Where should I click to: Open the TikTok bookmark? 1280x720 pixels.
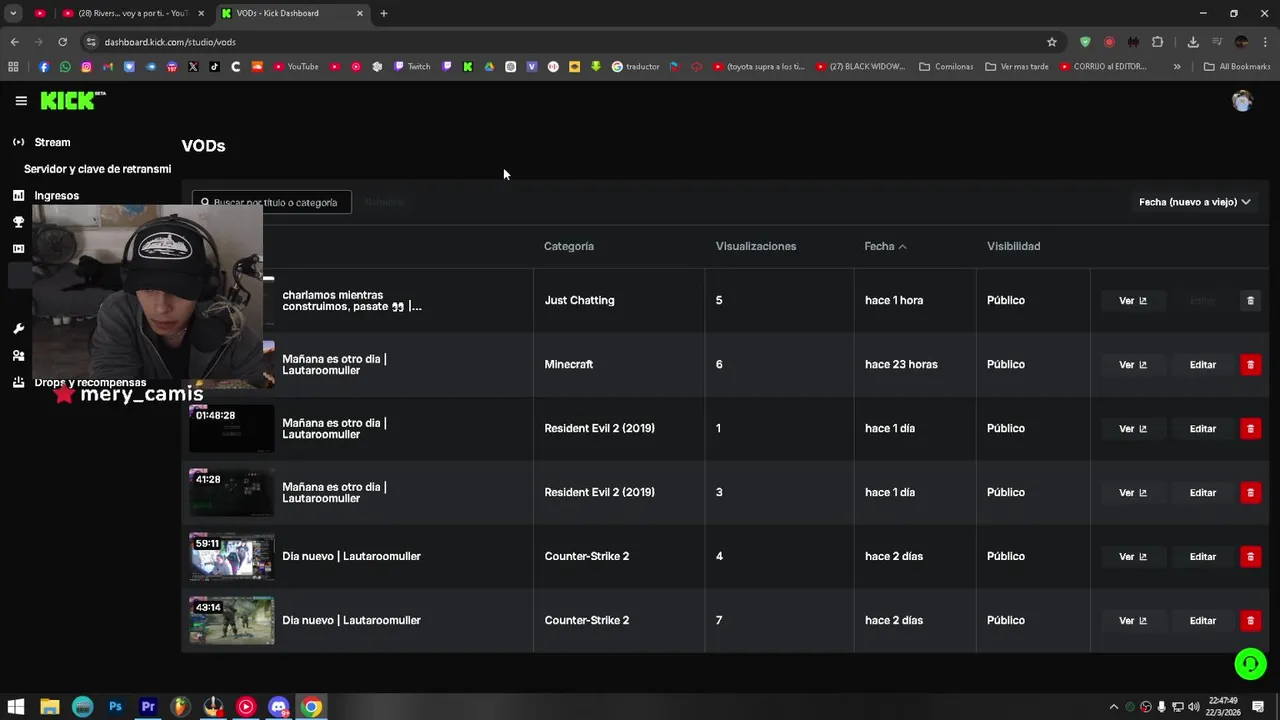click(x=214, y=67)
